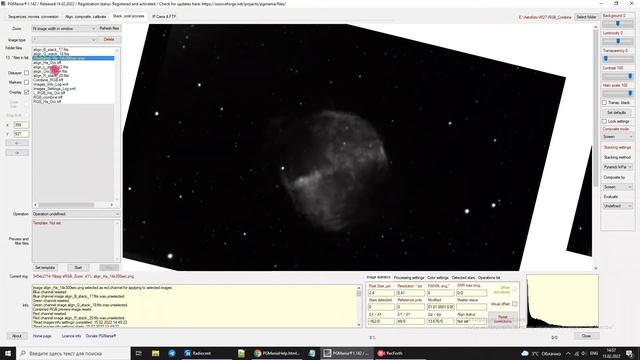640x360 pixels.
Task: Click the Select folder button
Action: [x=586, y=17]
